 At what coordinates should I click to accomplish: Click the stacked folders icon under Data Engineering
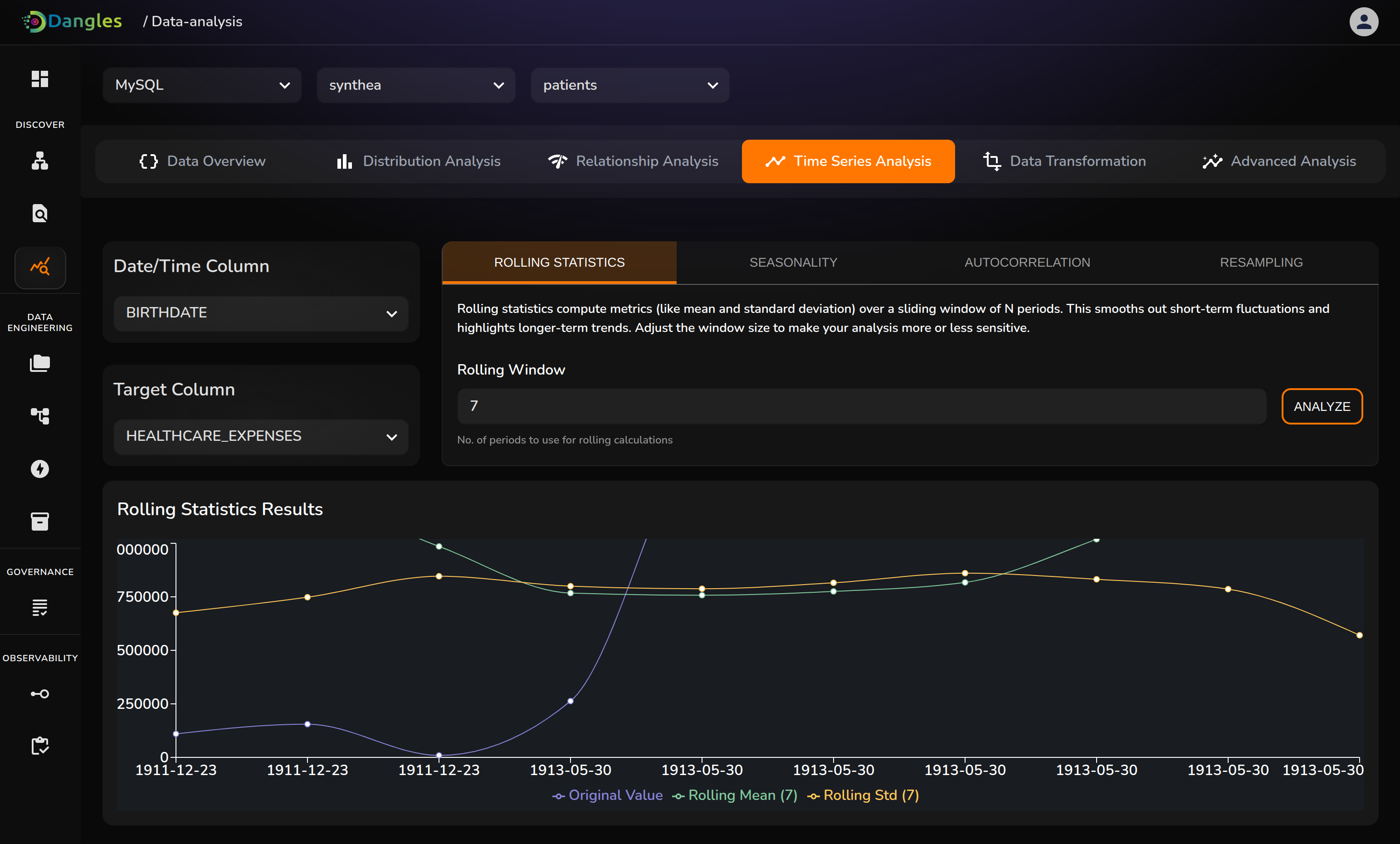tap(40, 363)
